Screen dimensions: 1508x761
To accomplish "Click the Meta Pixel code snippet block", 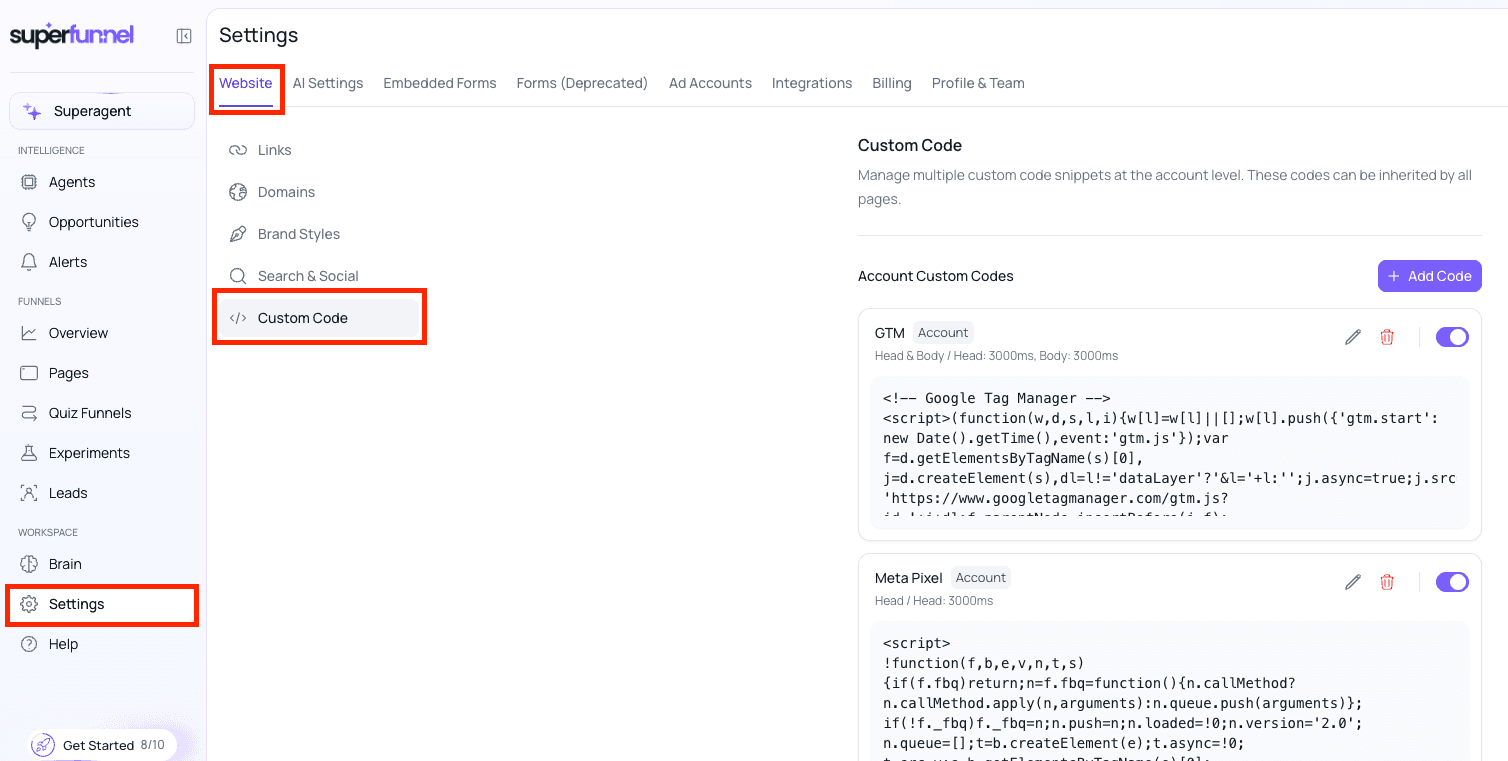I will (x=1169, y=691).
